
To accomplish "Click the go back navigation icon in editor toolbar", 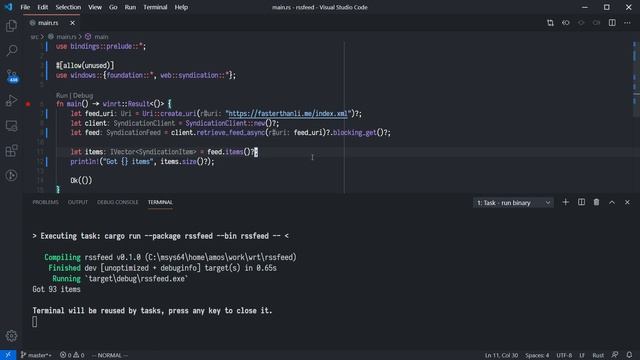I will 566,23.
